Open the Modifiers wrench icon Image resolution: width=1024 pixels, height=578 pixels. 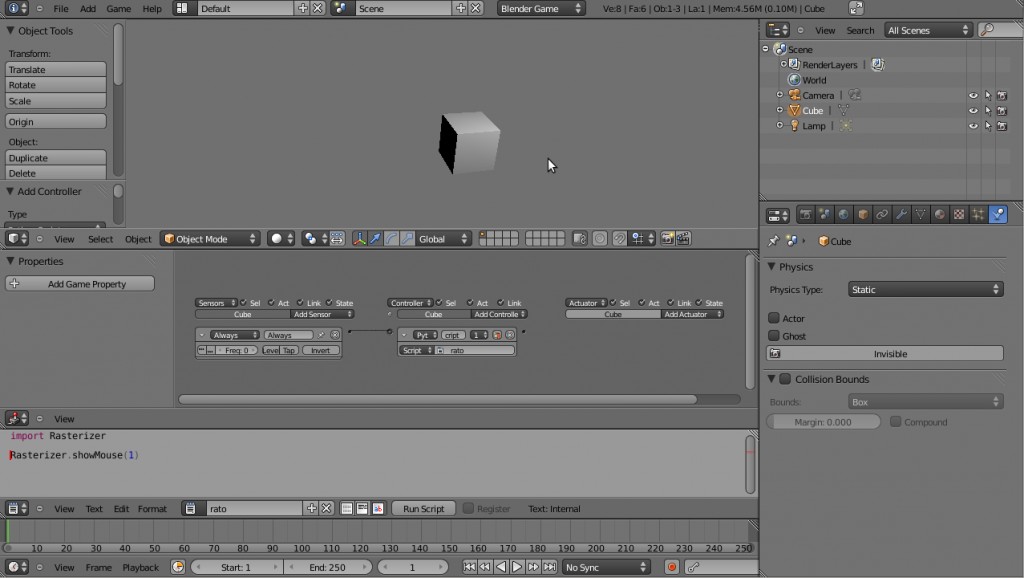coord(902,213)
